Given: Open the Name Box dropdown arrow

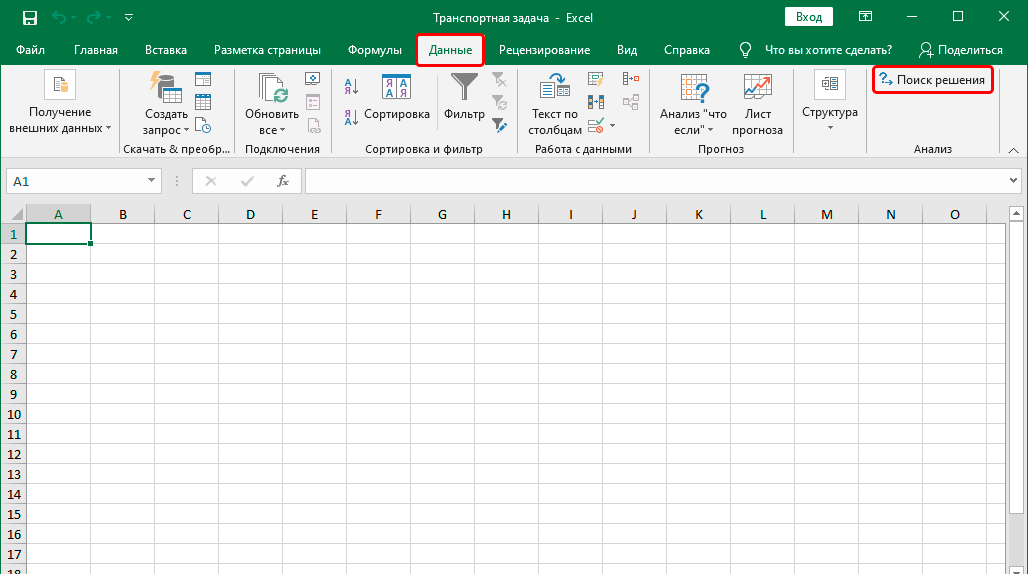Looking at the screenshot, I should click(x=152, y=181).
